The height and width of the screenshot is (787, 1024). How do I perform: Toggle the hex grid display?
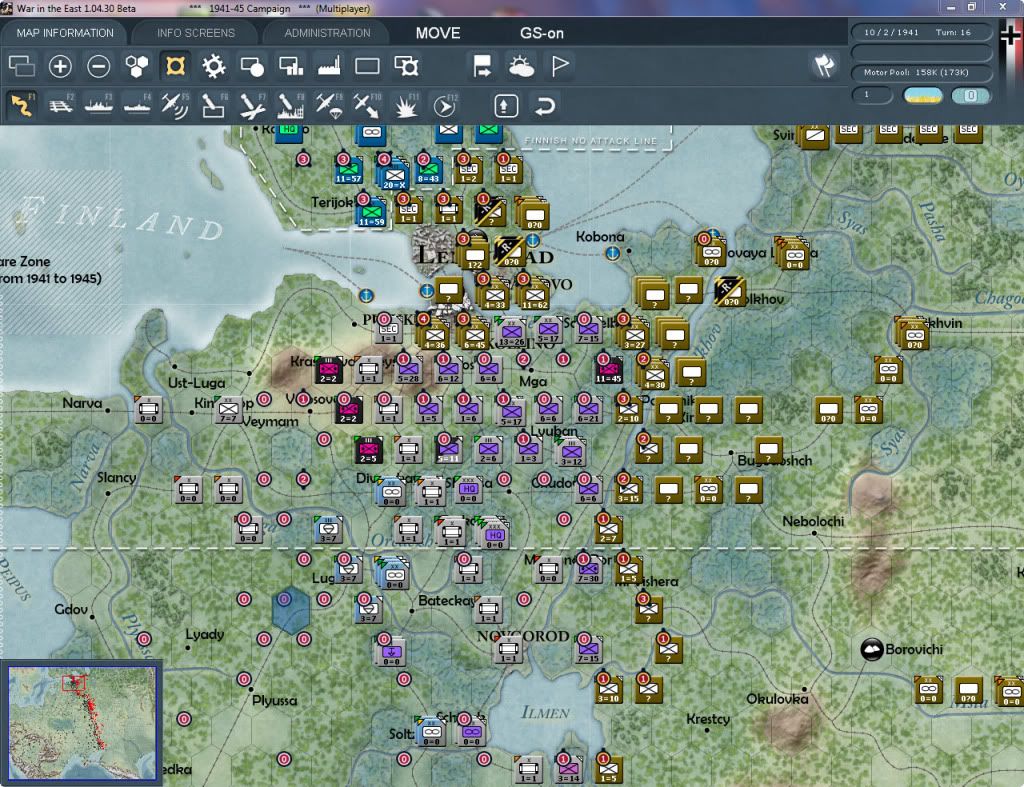point(136,66)
